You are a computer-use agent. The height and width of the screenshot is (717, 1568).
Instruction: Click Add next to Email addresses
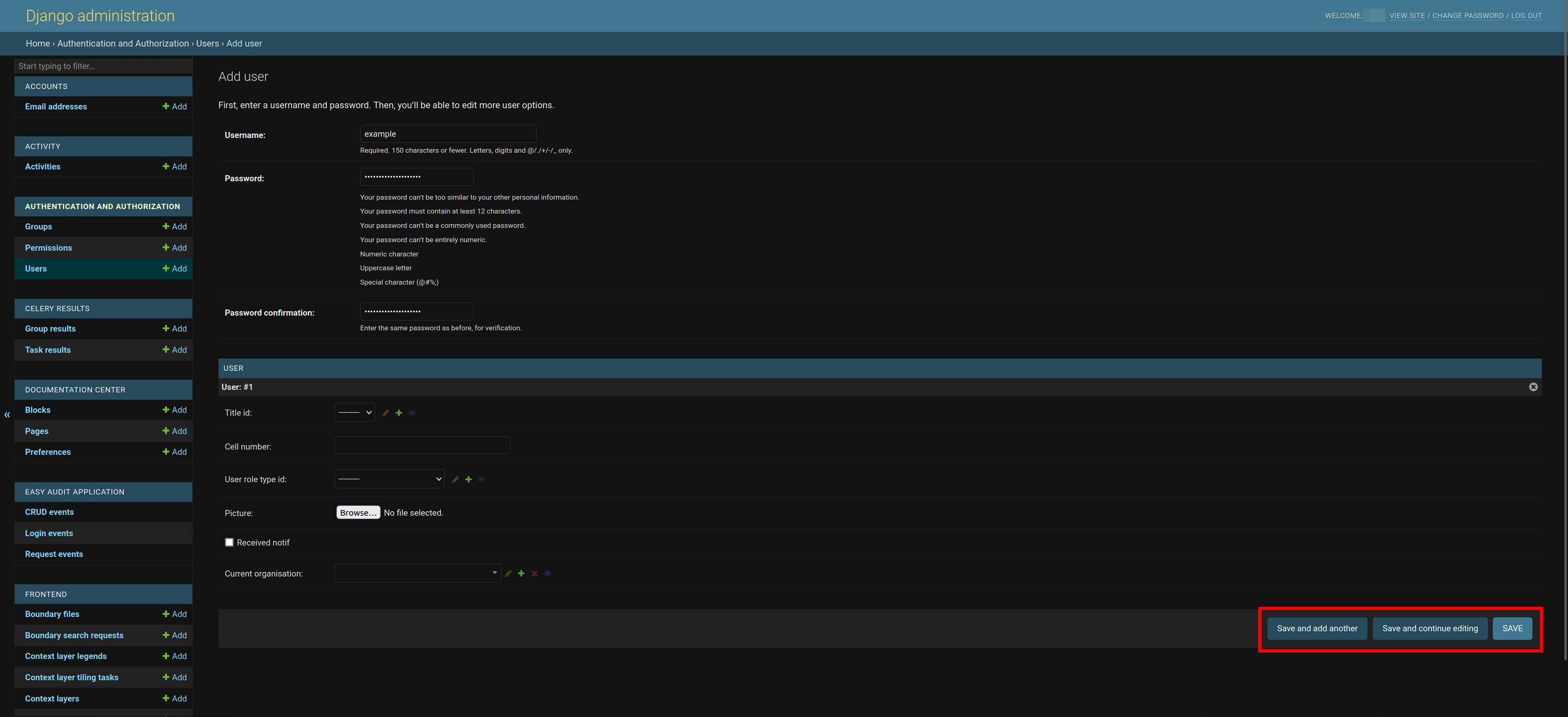(175, 107)
